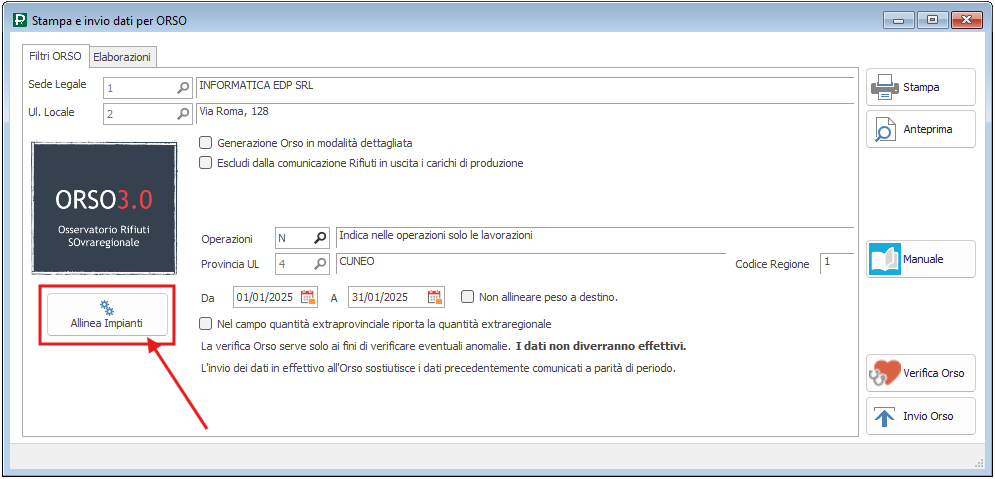Open Anteprima print preview magnifier icon
The height and width of the screenshot is (479, 995).
pos(885,130)
